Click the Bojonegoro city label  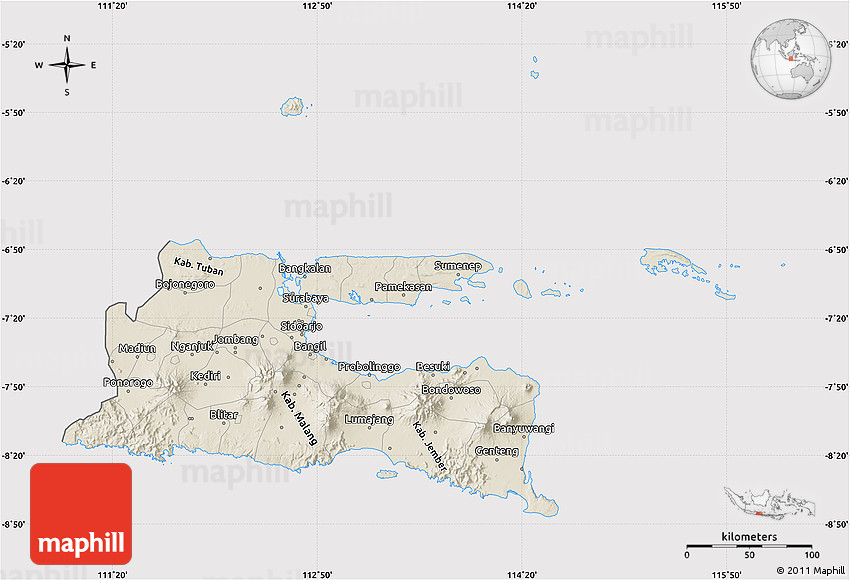click(185, 284)
